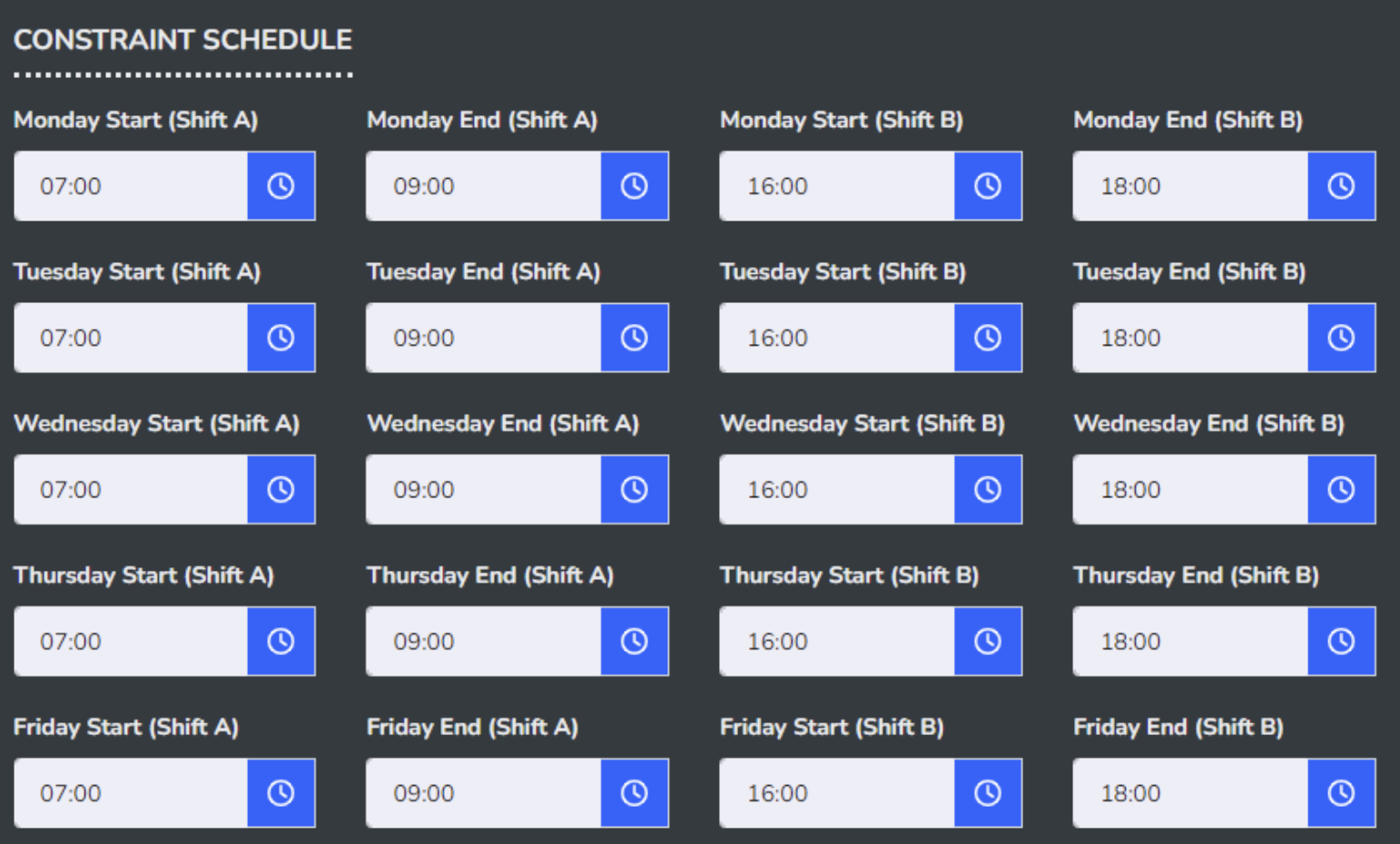Screen dimensions: 1400x844
Task: Open time picker for Thursday Start Shift B
Action: (988, 641)
